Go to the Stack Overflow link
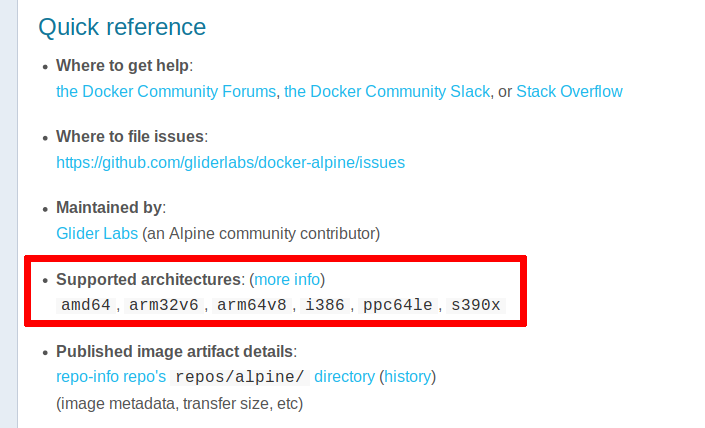 [569, 91]
